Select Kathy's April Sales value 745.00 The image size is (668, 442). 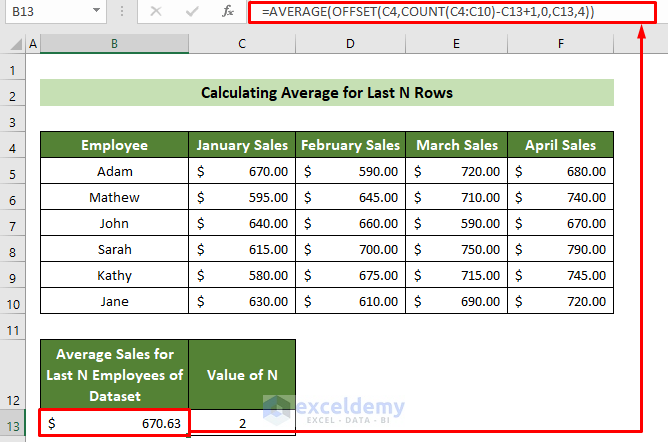coord(560,275)
